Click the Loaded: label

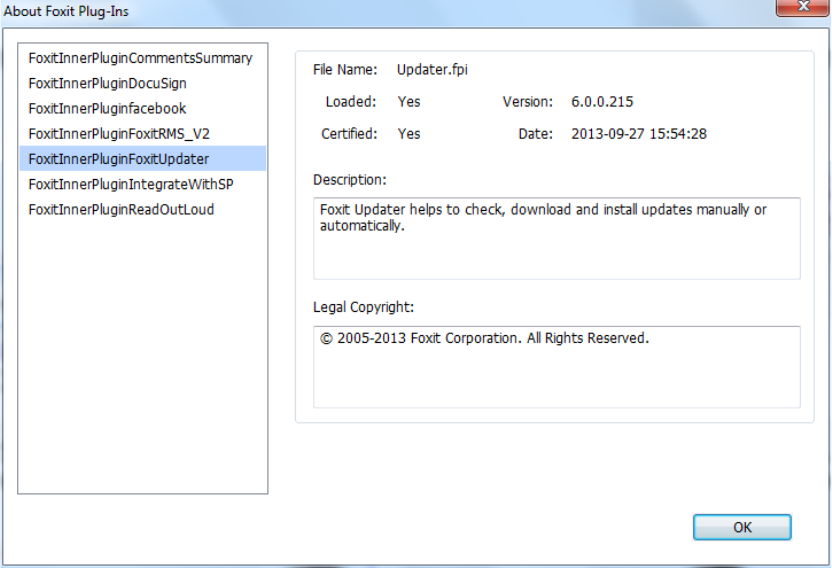pyautogui.click(x=351, y=102)
